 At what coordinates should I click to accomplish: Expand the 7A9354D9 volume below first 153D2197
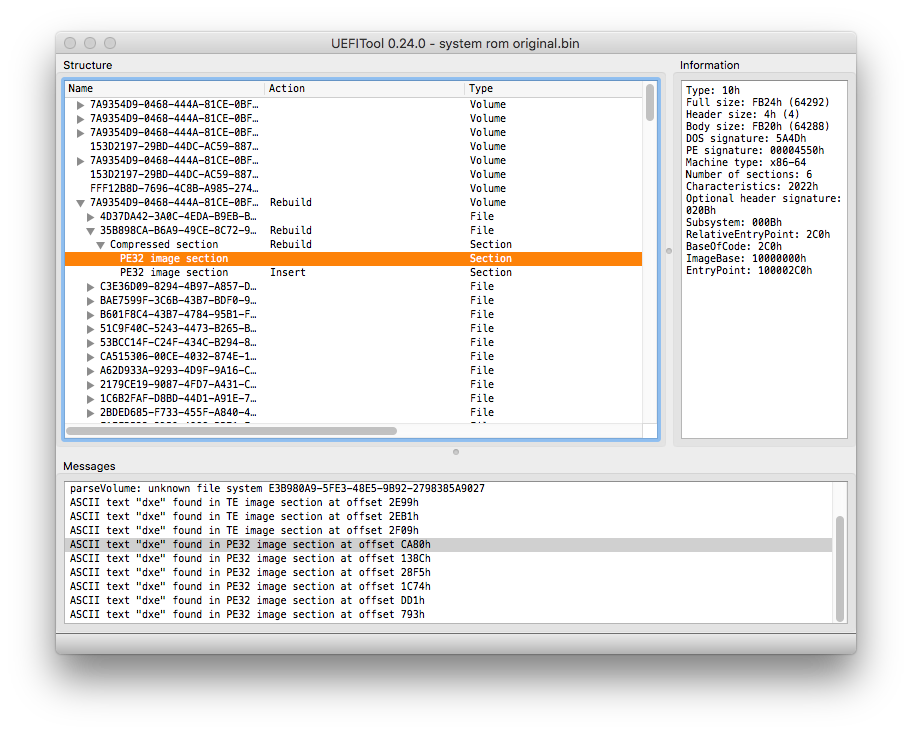tap(81, 161)
